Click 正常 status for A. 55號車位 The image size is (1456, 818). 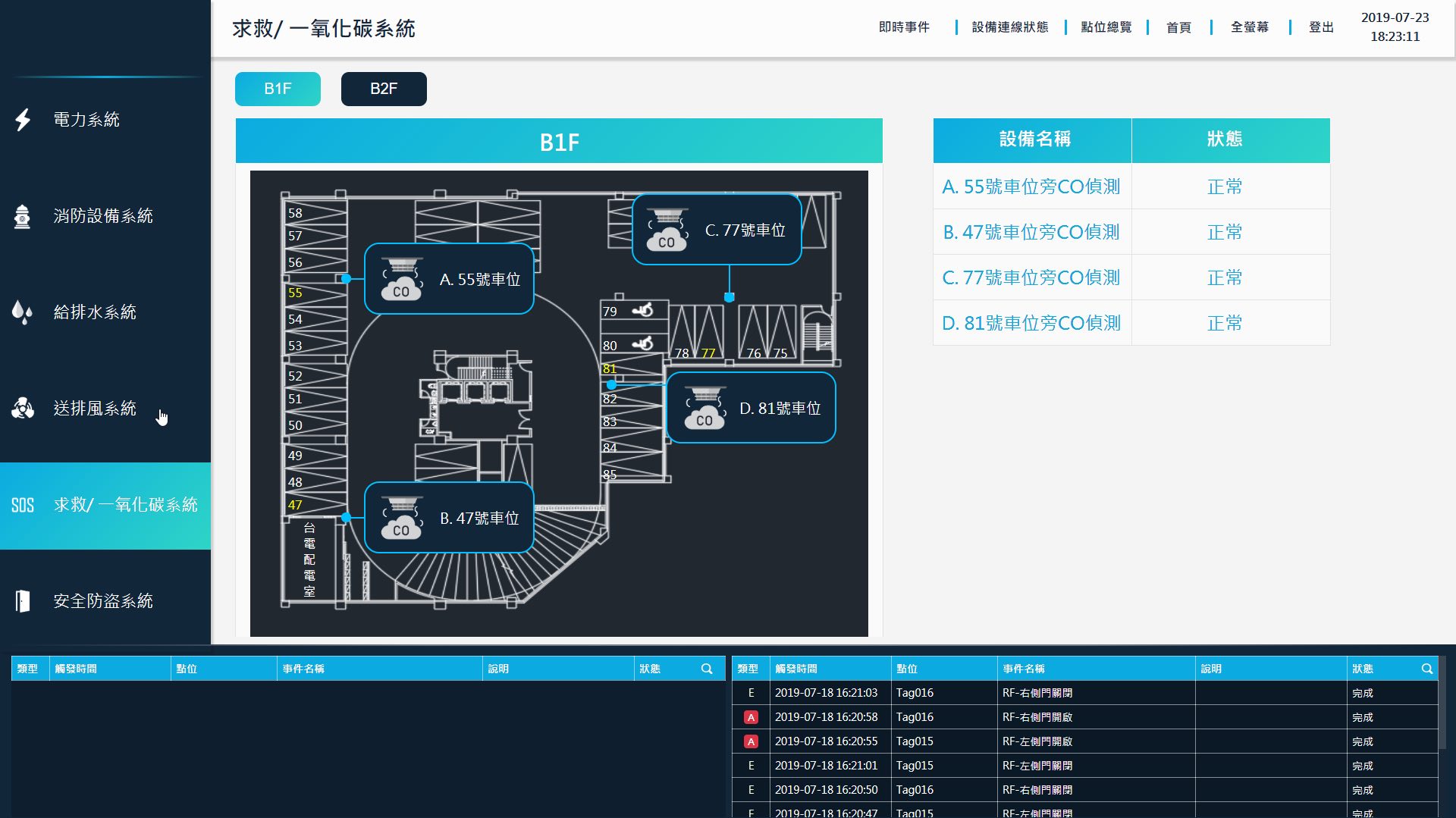pos(1225,186)
